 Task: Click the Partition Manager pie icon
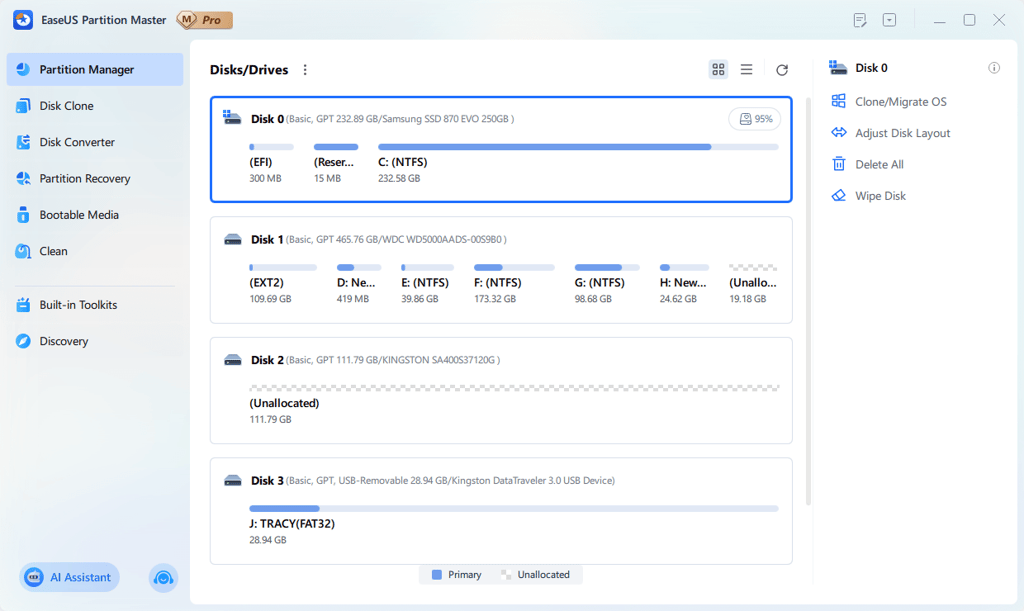point(23,69)
